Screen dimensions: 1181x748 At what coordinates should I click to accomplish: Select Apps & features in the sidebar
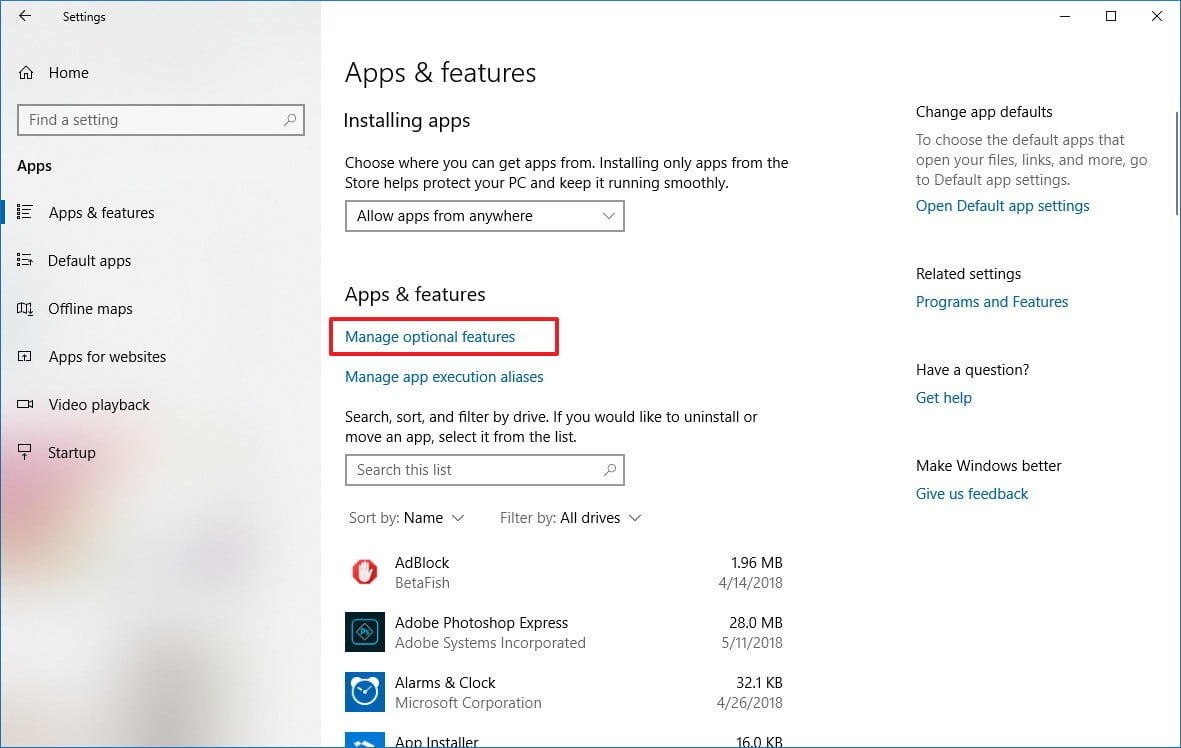(101, 213)
